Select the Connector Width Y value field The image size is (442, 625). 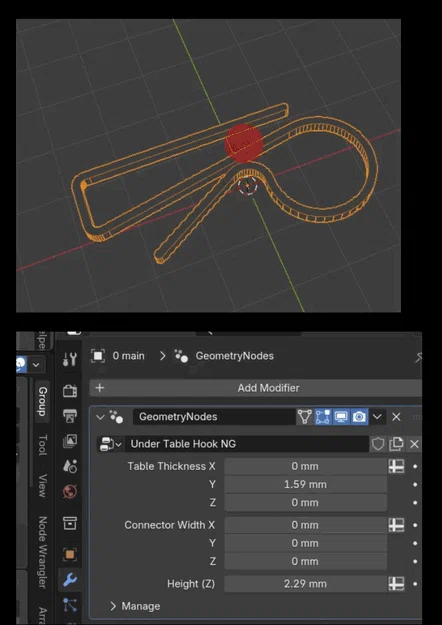305,543
